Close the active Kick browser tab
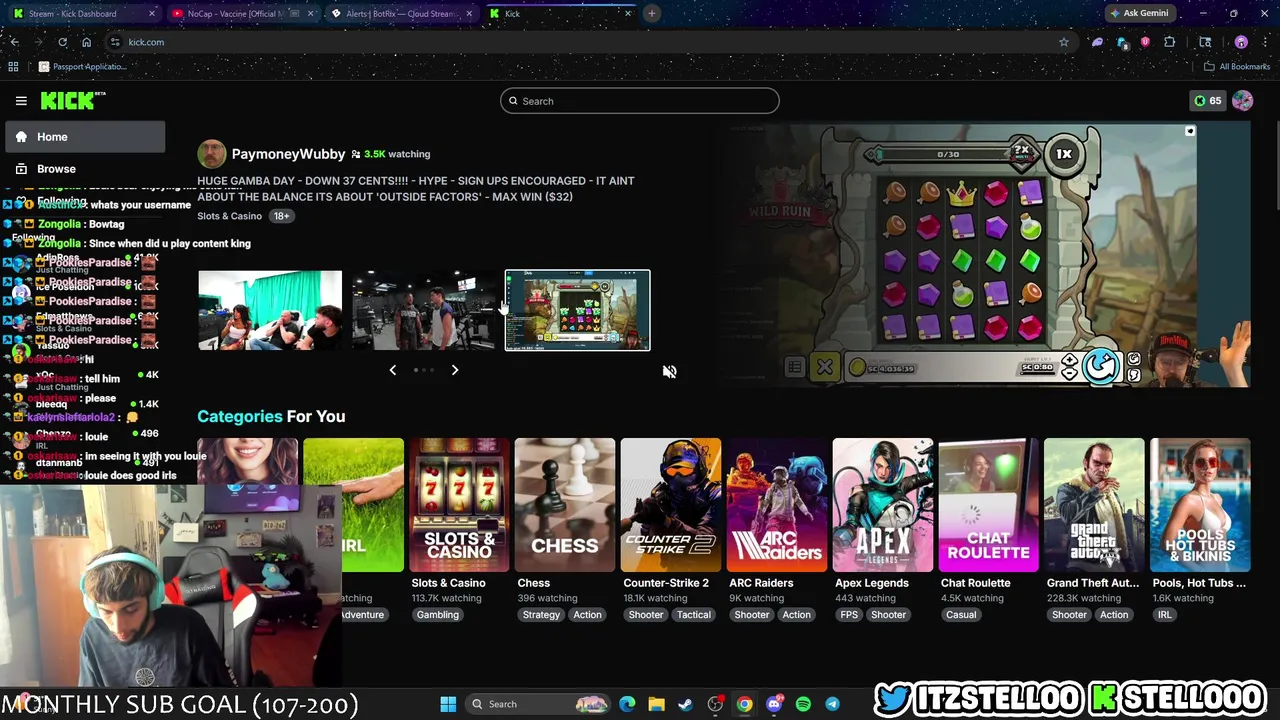 tap(628, 13)
